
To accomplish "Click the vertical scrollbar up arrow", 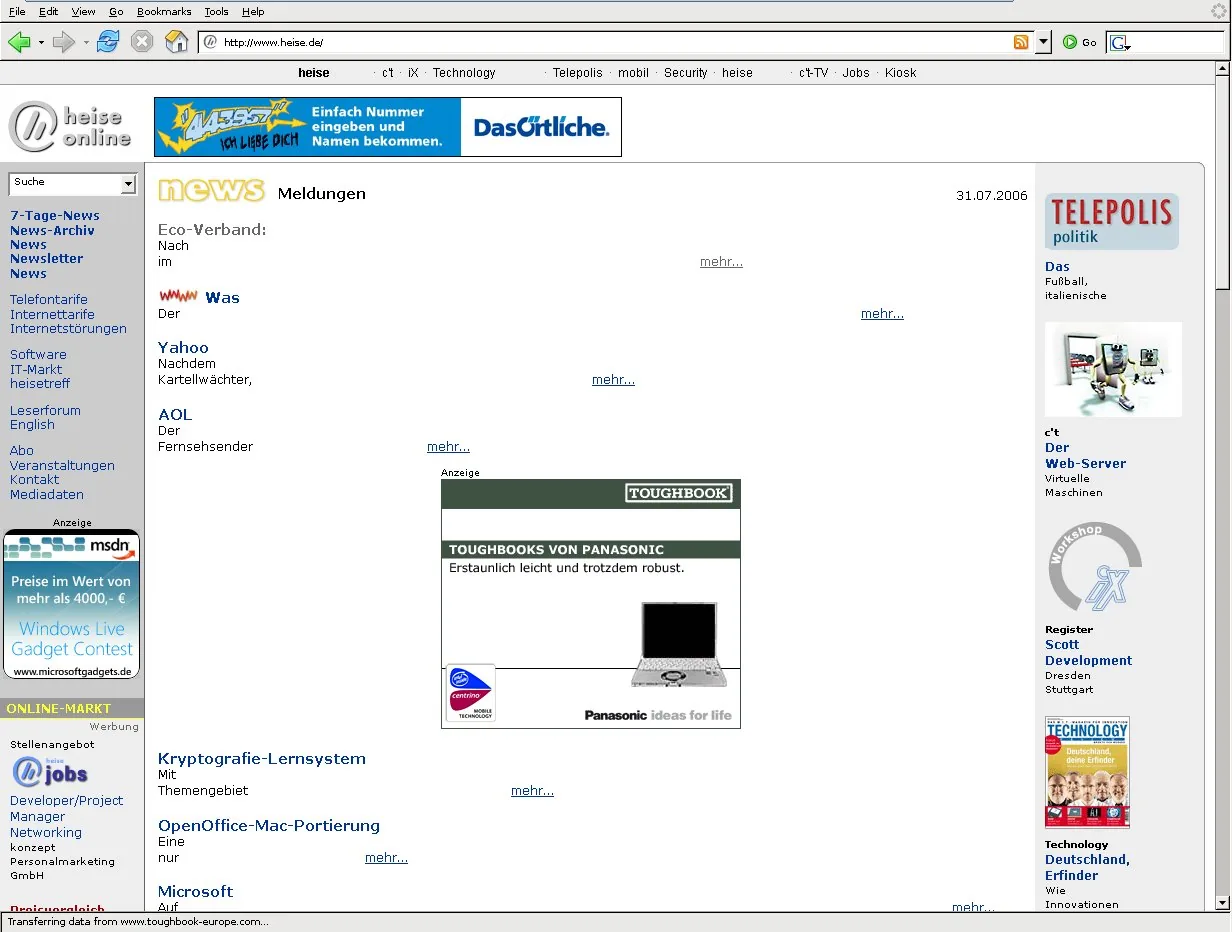I will [x=1222, y=70].
